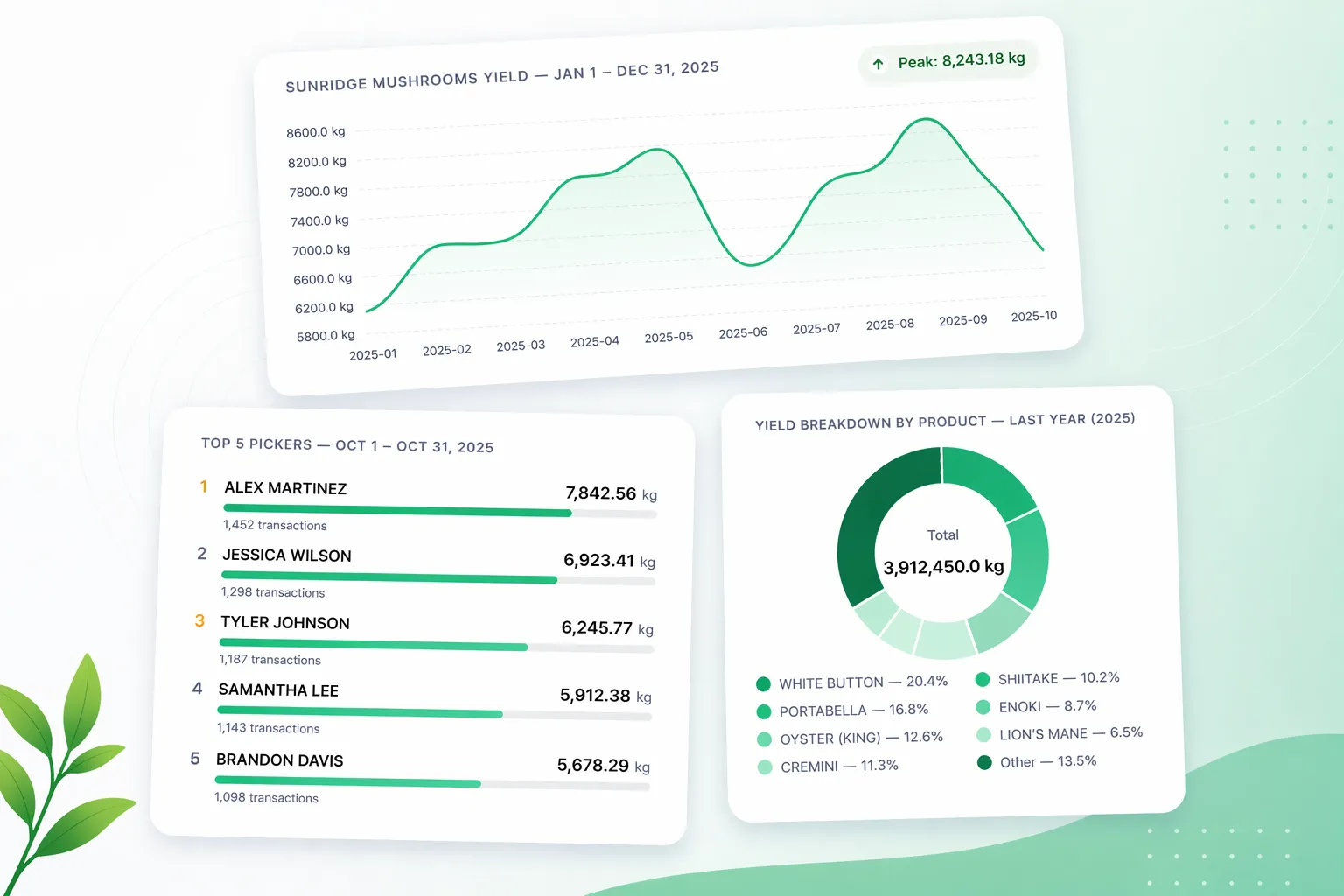The width and height of the screenshot is (1344, 896).
Task: Click the 5,912.38 kg yield value
Action: (x=605, y=696)
